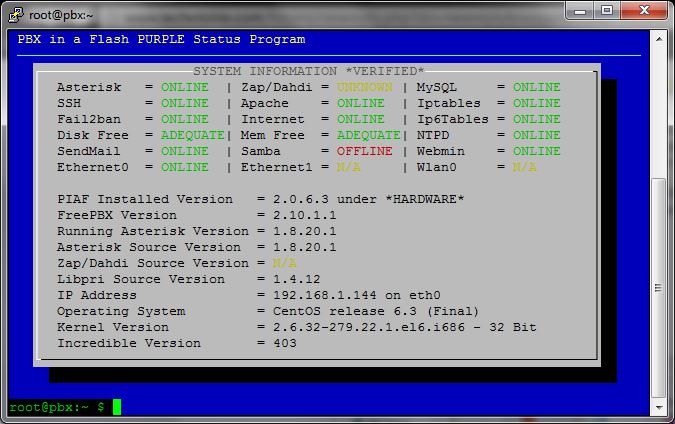Click the SSH ONLINE status value
Viewport: 675px width, 424px height.
[x=185, y=103]
